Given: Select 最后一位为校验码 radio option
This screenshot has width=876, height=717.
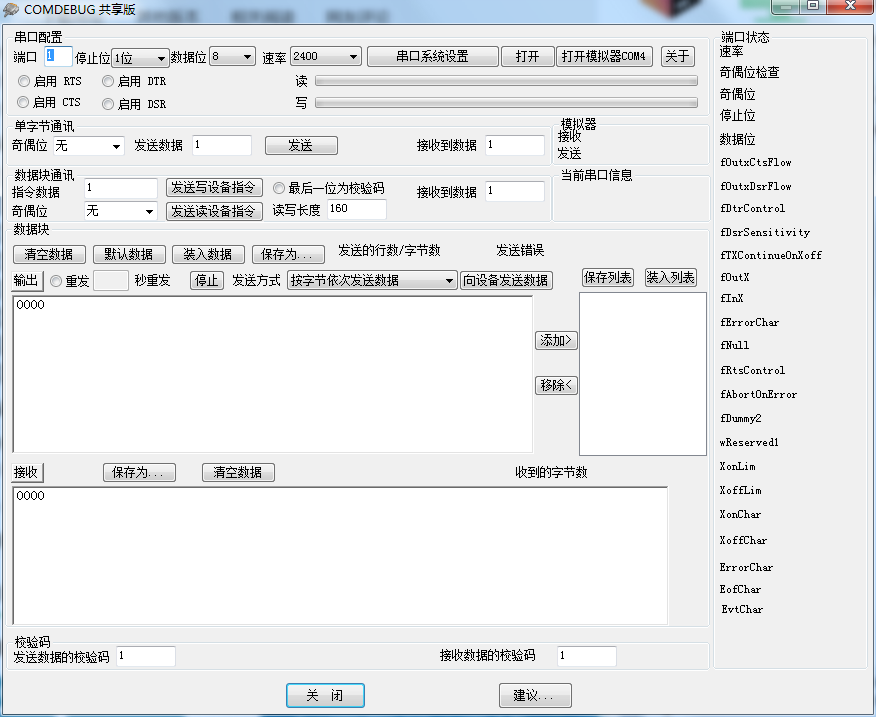Looking at the screenshot, I should tap(279, 188).
